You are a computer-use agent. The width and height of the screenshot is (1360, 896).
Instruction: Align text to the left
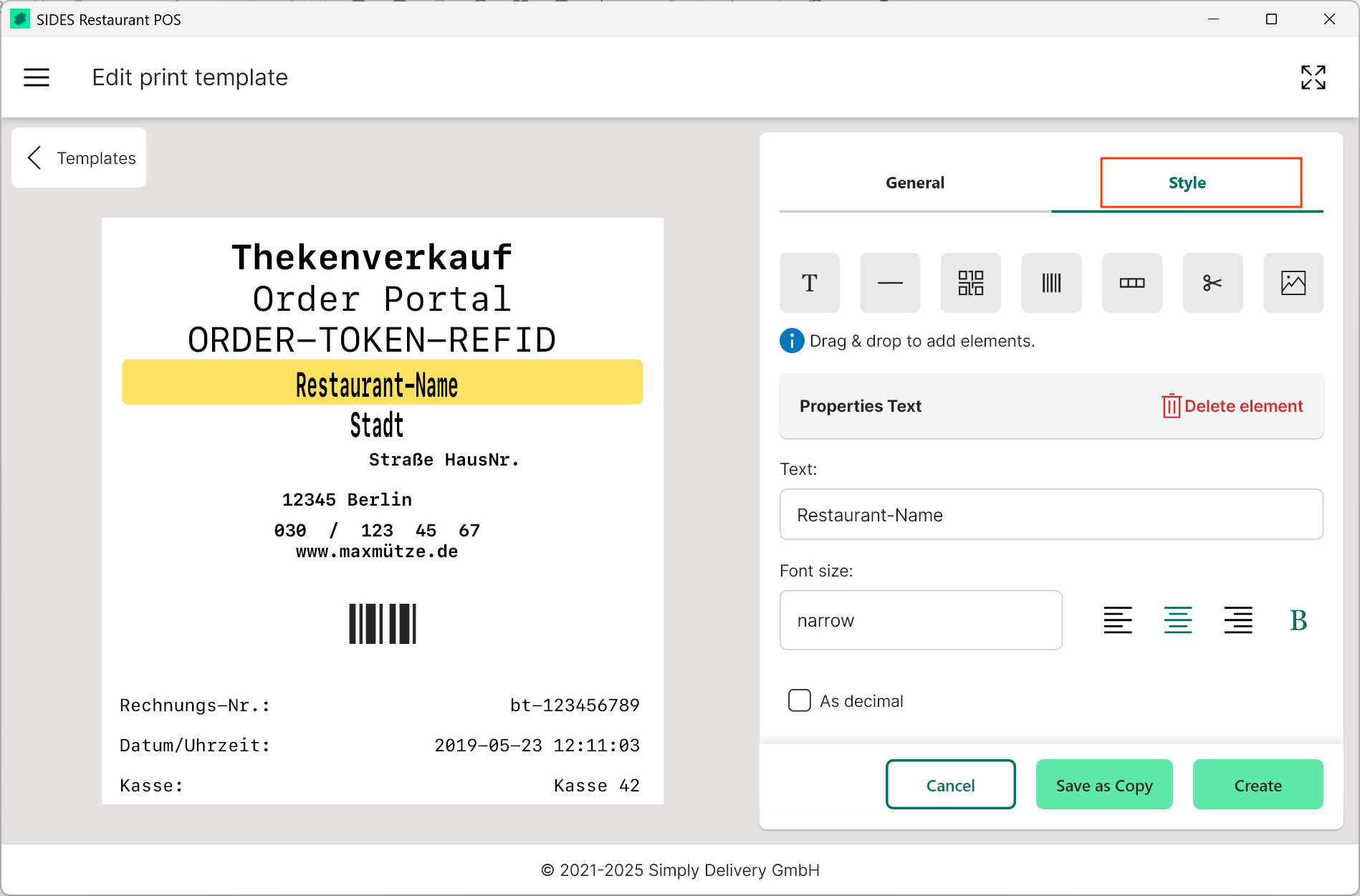(1118, 620)
